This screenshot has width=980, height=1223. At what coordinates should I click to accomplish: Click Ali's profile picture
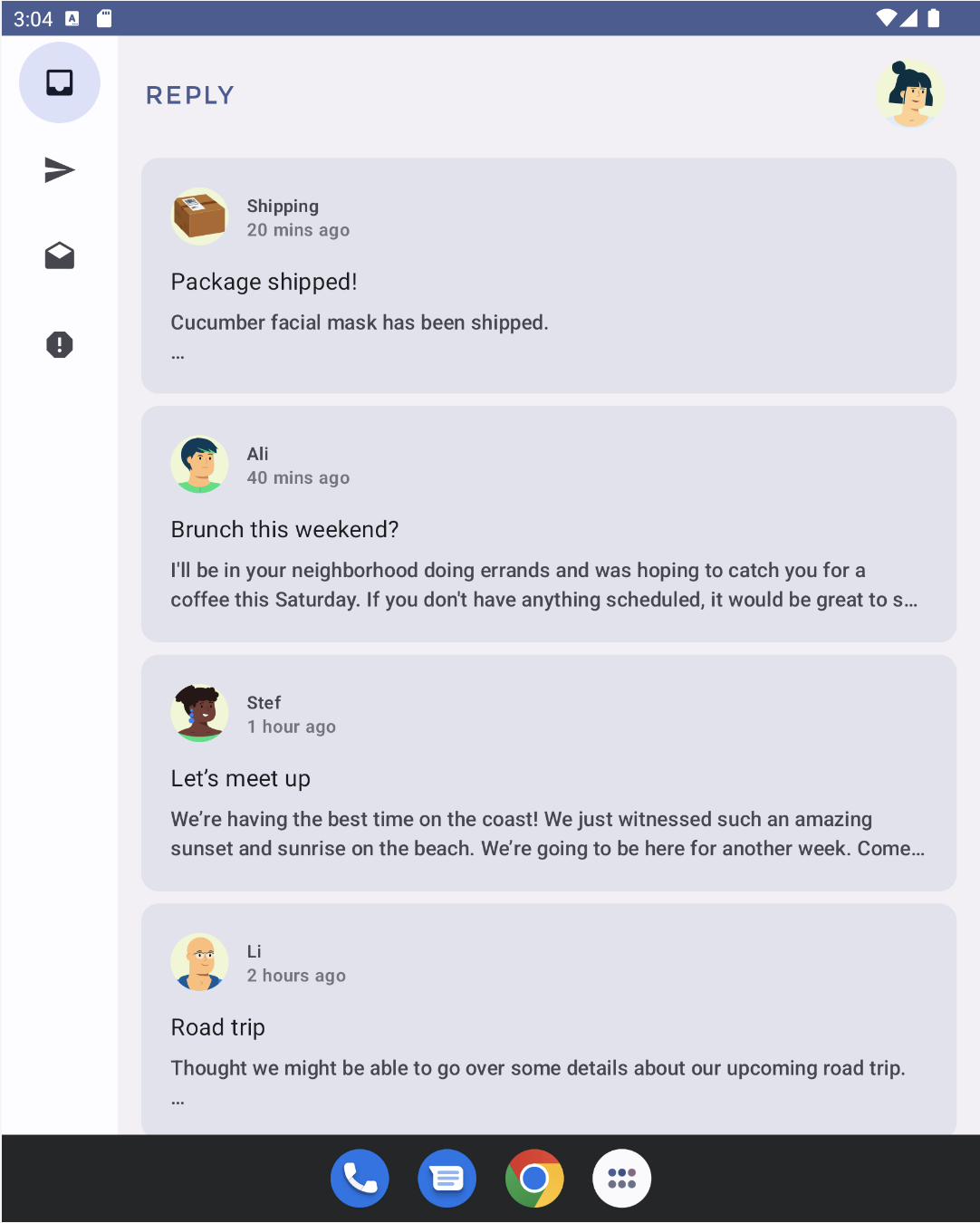(x=199, y=465)
